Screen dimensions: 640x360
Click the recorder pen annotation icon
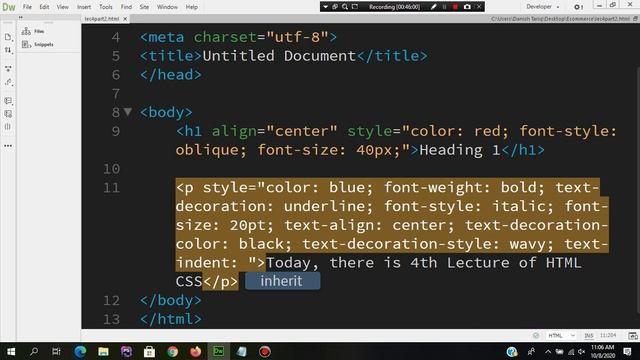pyautogui.click(x=433, y=7)
